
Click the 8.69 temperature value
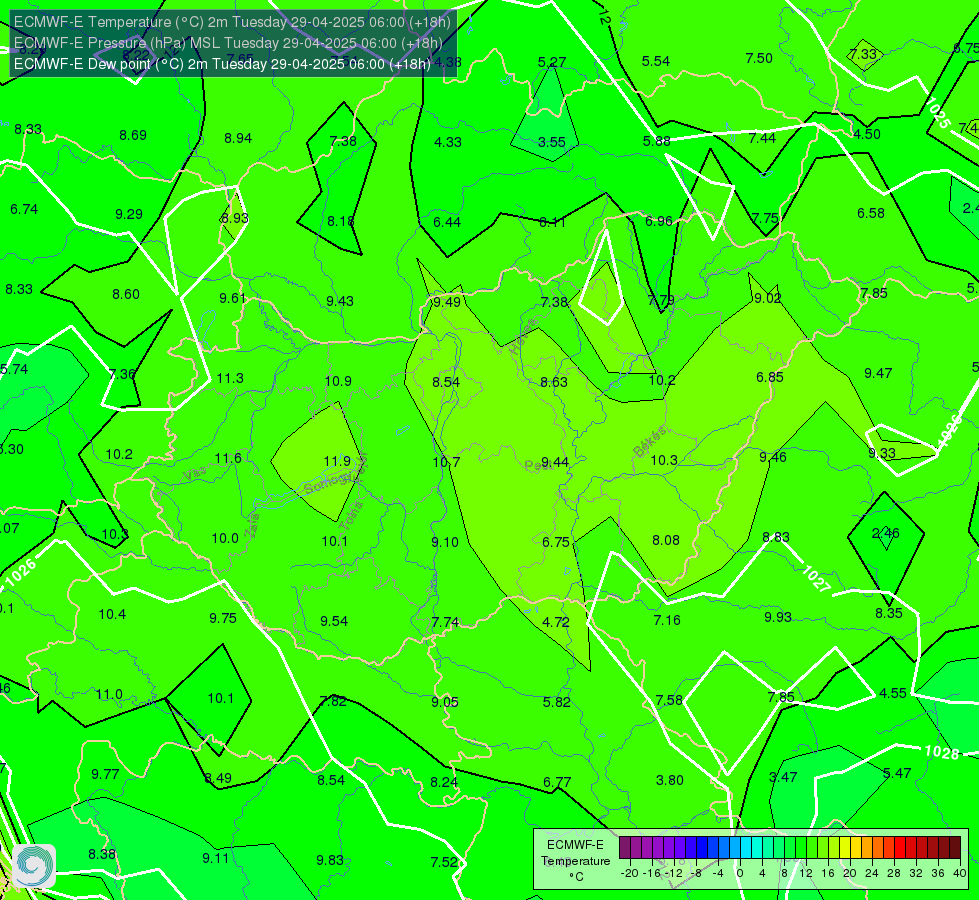point(133,136)
